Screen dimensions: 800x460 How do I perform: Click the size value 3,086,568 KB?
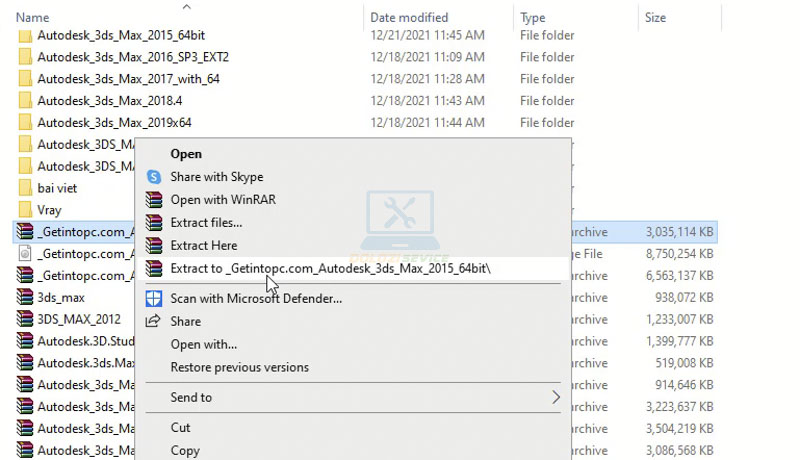pyautogui.click(x=680, y=450)
